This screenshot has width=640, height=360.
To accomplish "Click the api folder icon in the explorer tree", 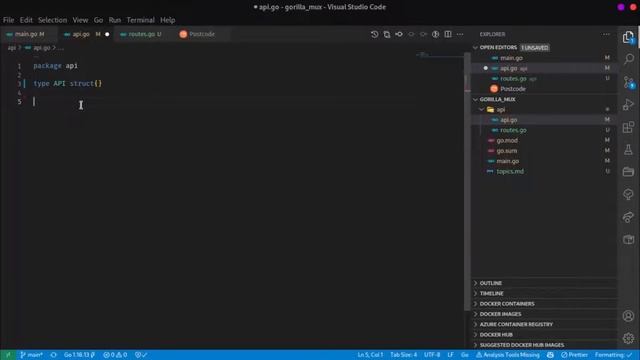I will (x=490, y=109).
